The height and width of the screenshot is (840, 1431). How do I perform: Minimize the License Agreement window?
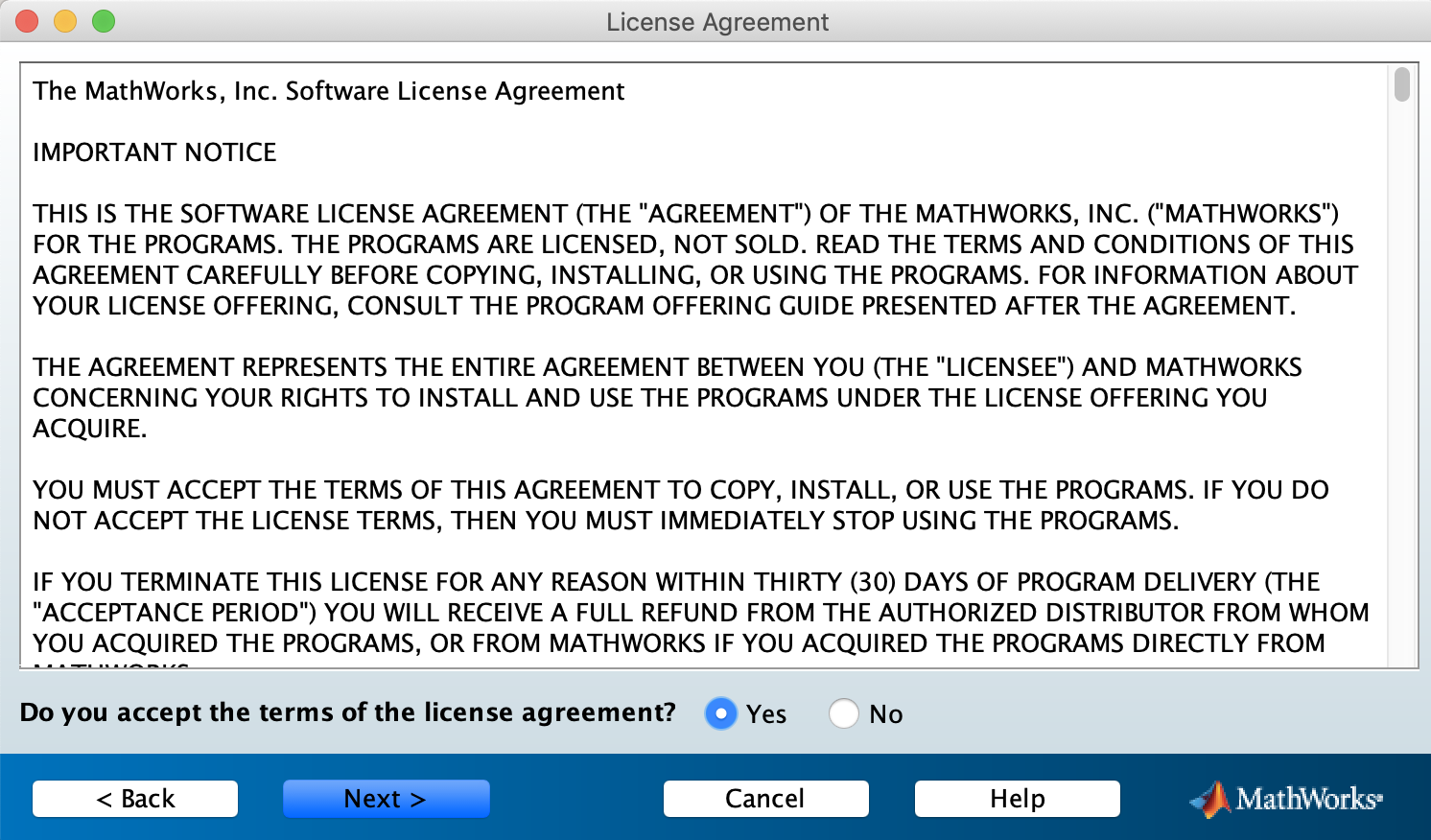tap(65, 21)
